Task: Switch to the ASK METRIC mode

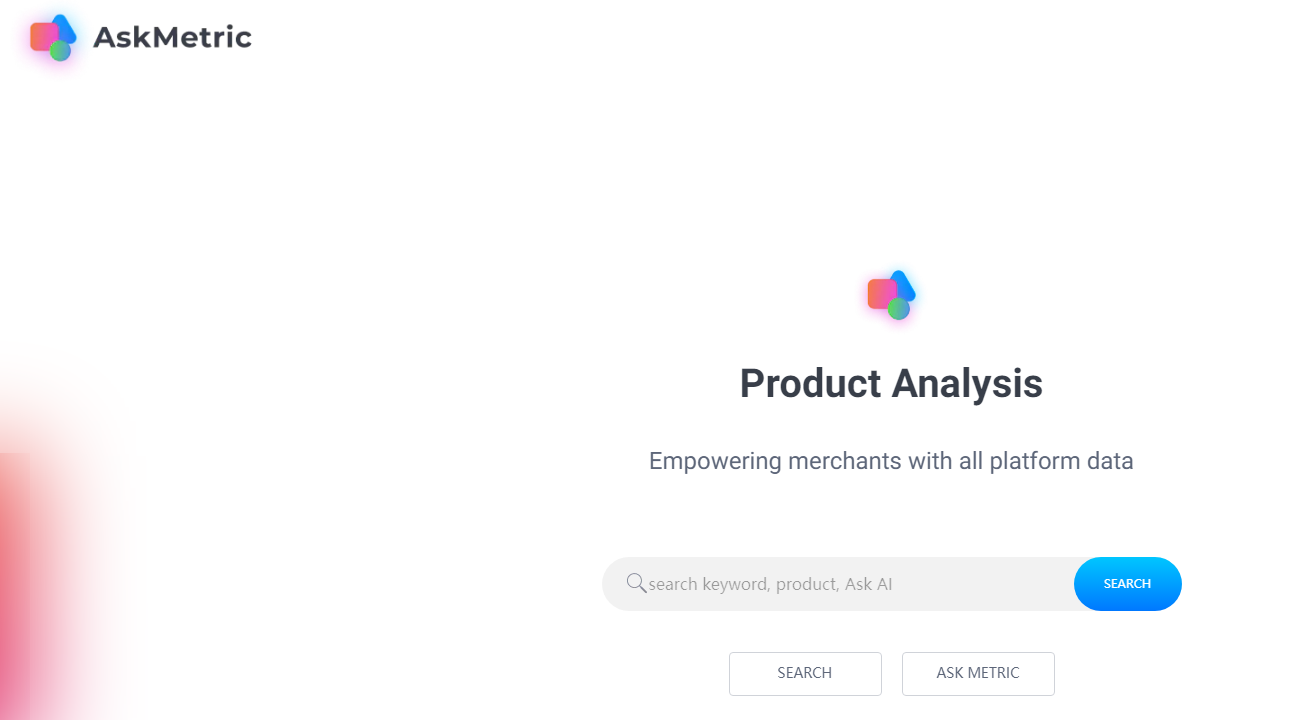Action: (978, 673)
